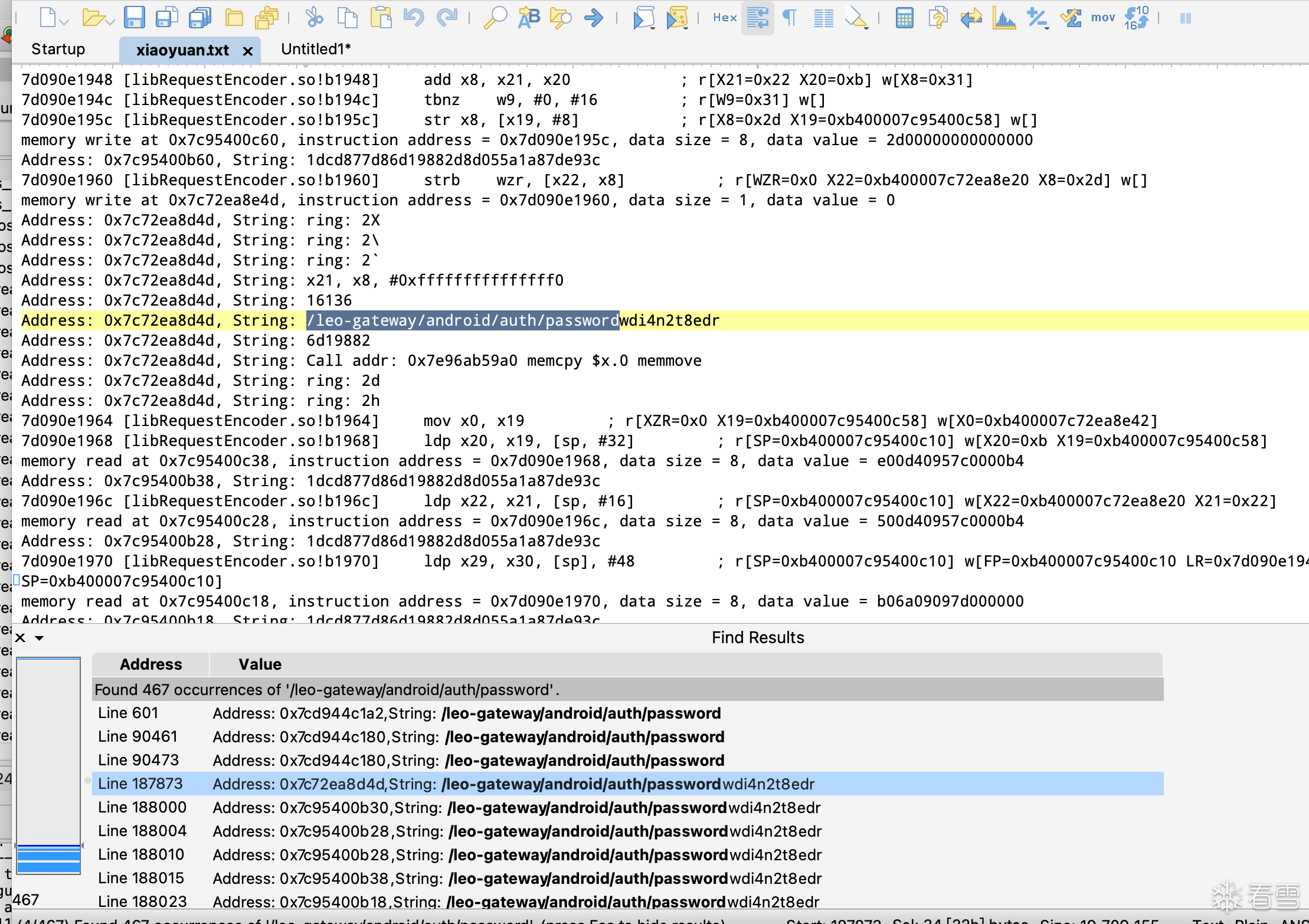The image size is (1309, 924).
Task: Click the mov disassembler icon
Action: click(x=1102, y=18)
